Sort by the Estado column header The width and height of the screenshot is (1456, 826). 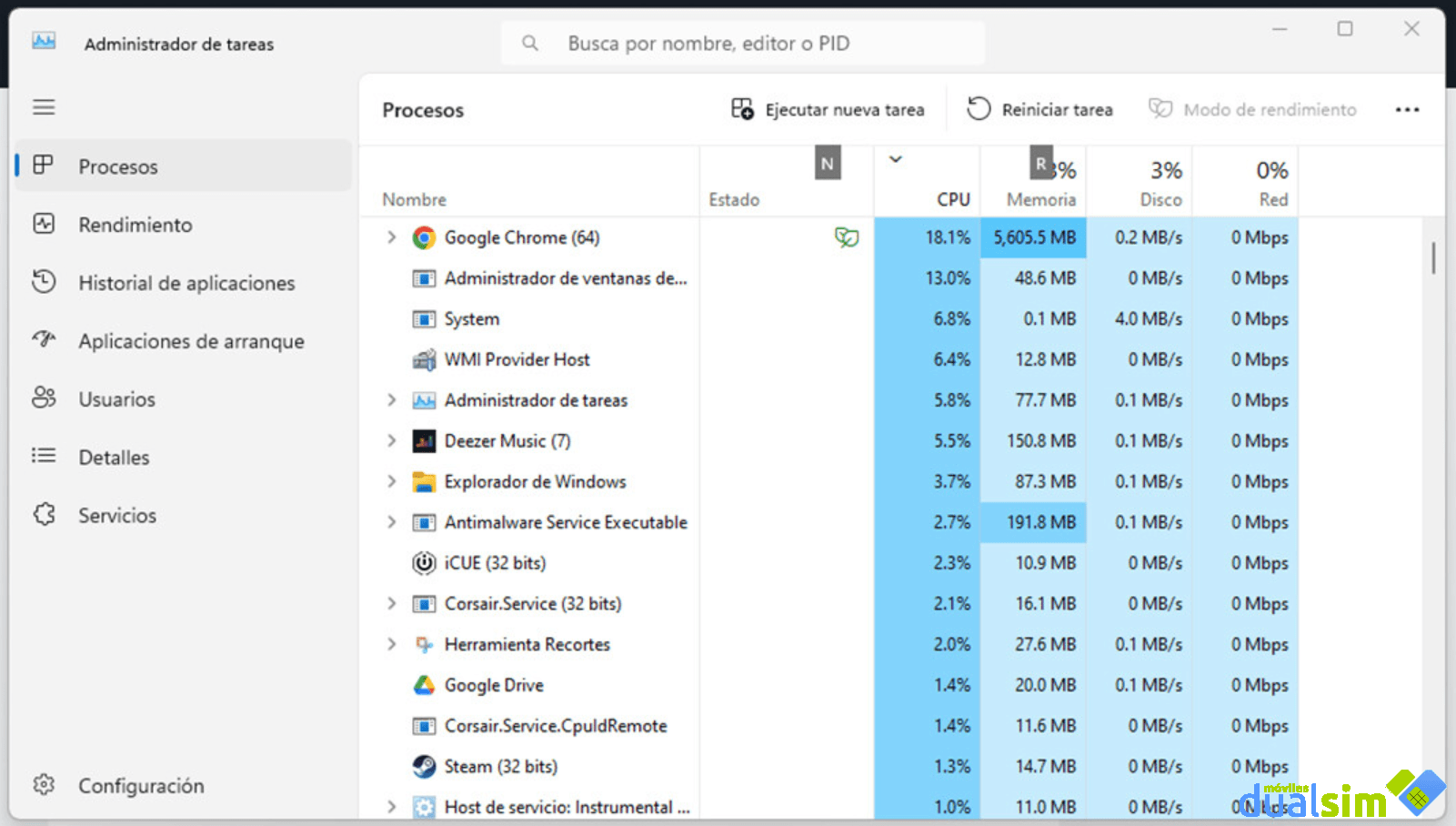click(x=787, y=181)
